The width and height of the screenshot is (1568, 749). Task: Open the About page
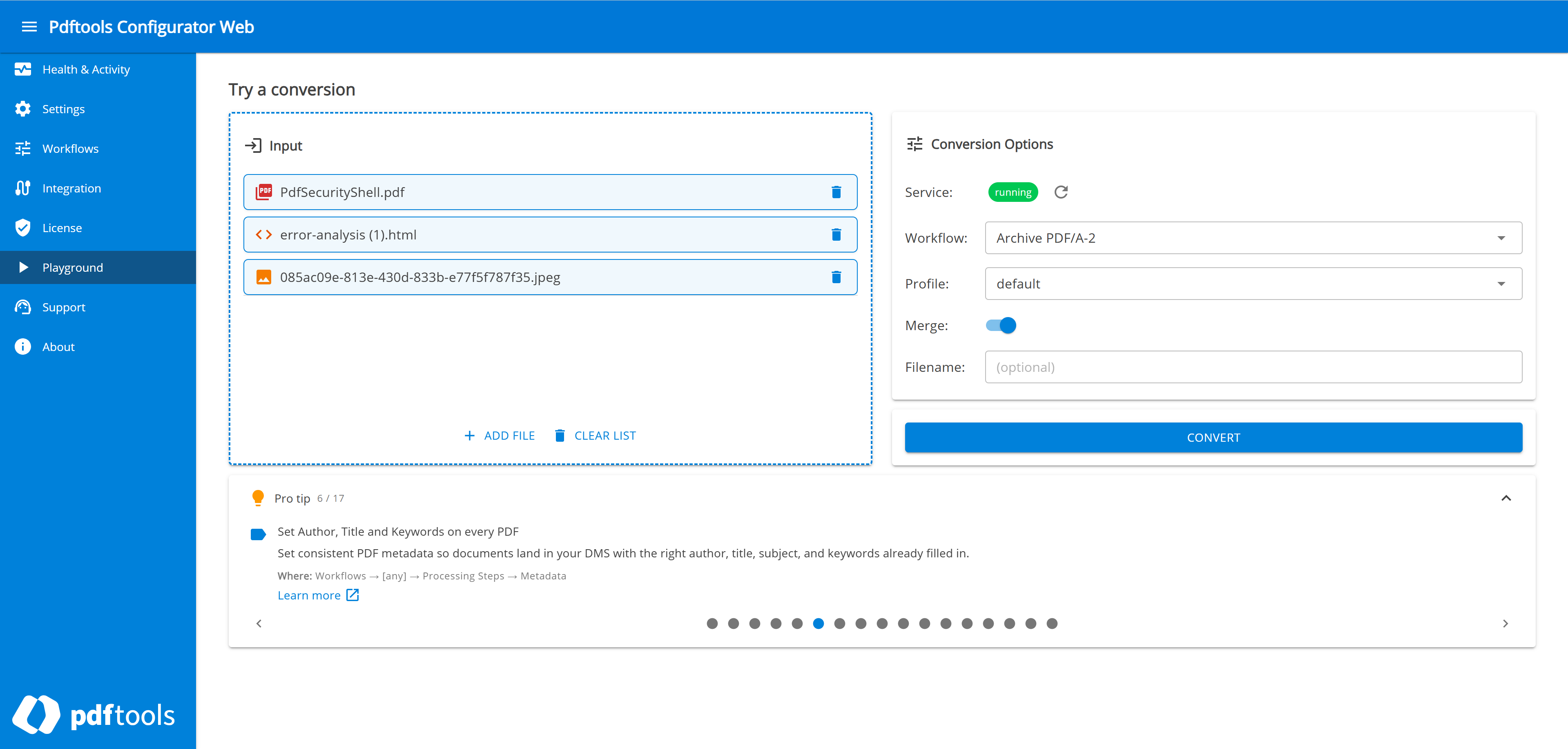(98, 347)
